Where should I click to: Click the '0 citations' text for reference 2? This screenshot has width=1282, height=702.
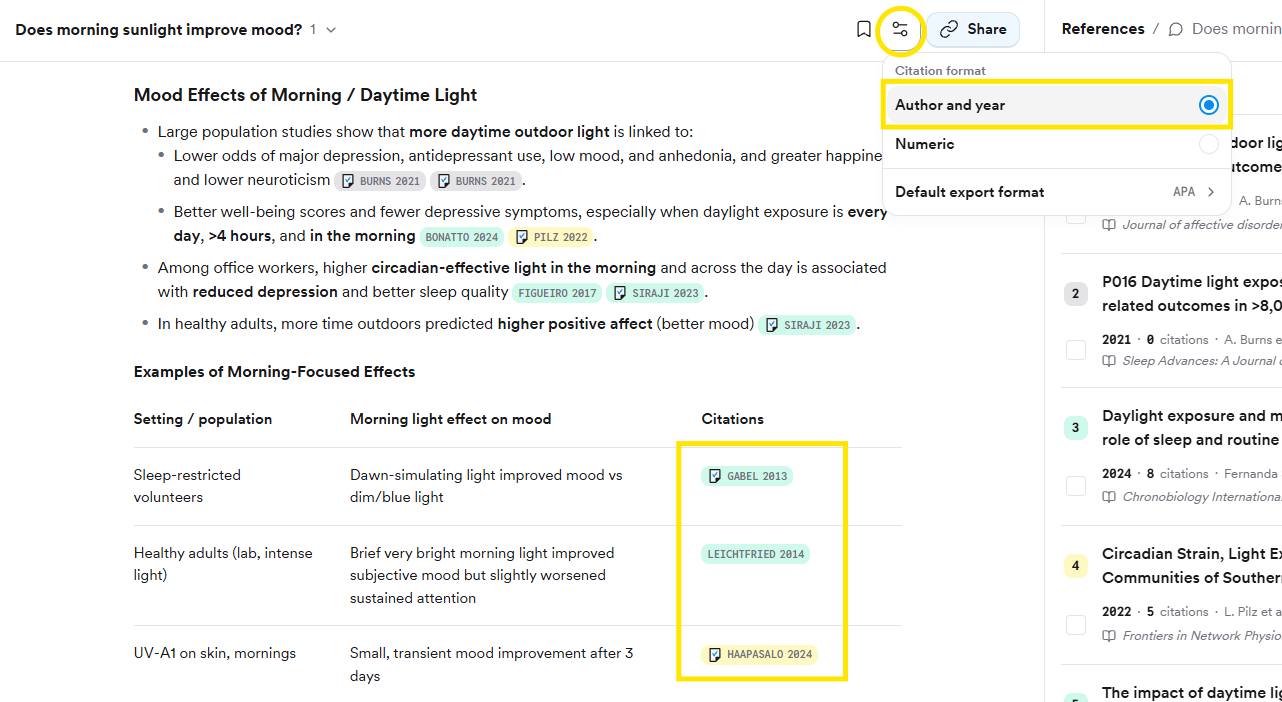(x=1177, y=340)
